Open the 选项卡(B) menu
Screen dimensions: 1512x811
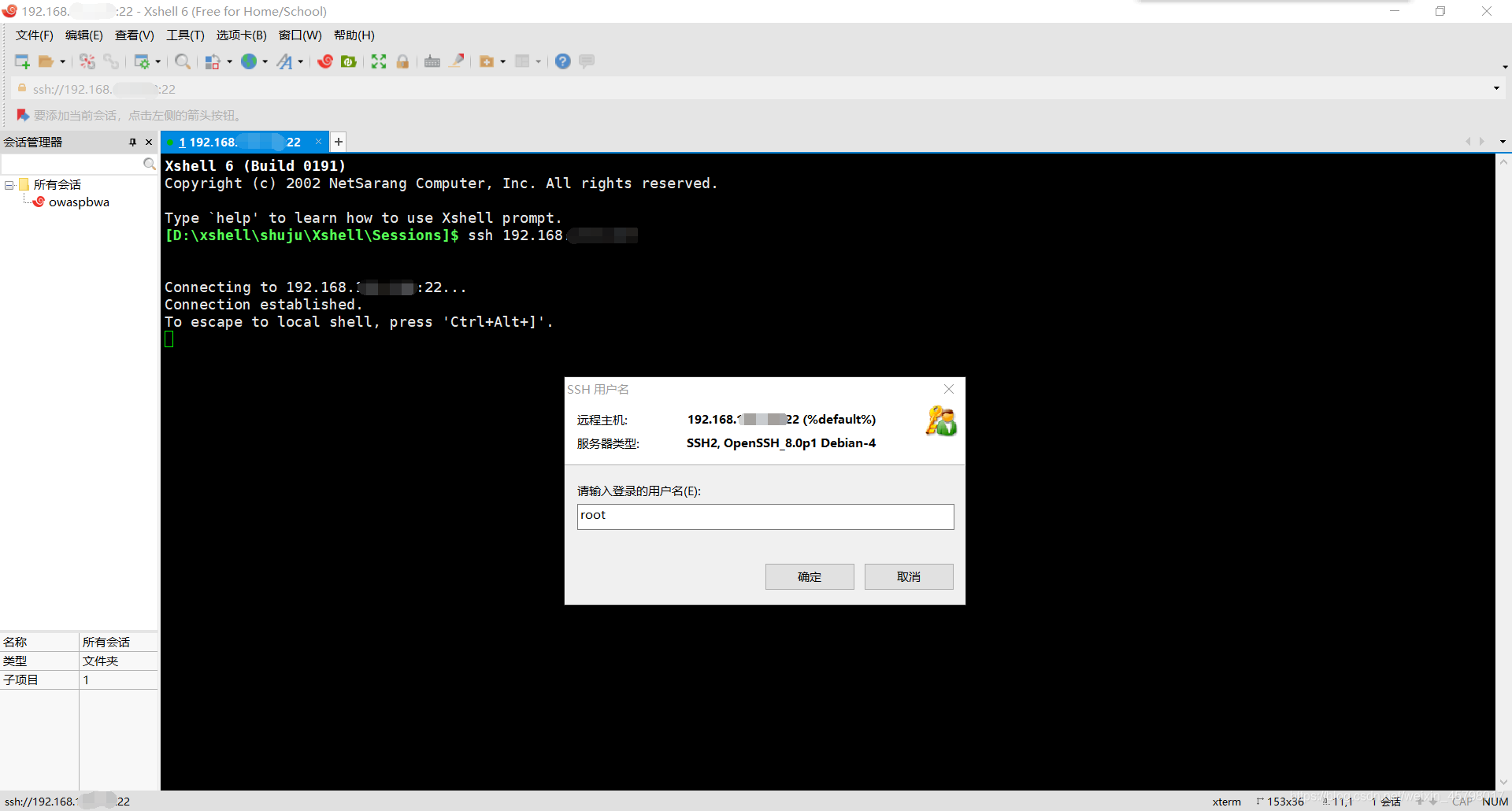(242, 35)
